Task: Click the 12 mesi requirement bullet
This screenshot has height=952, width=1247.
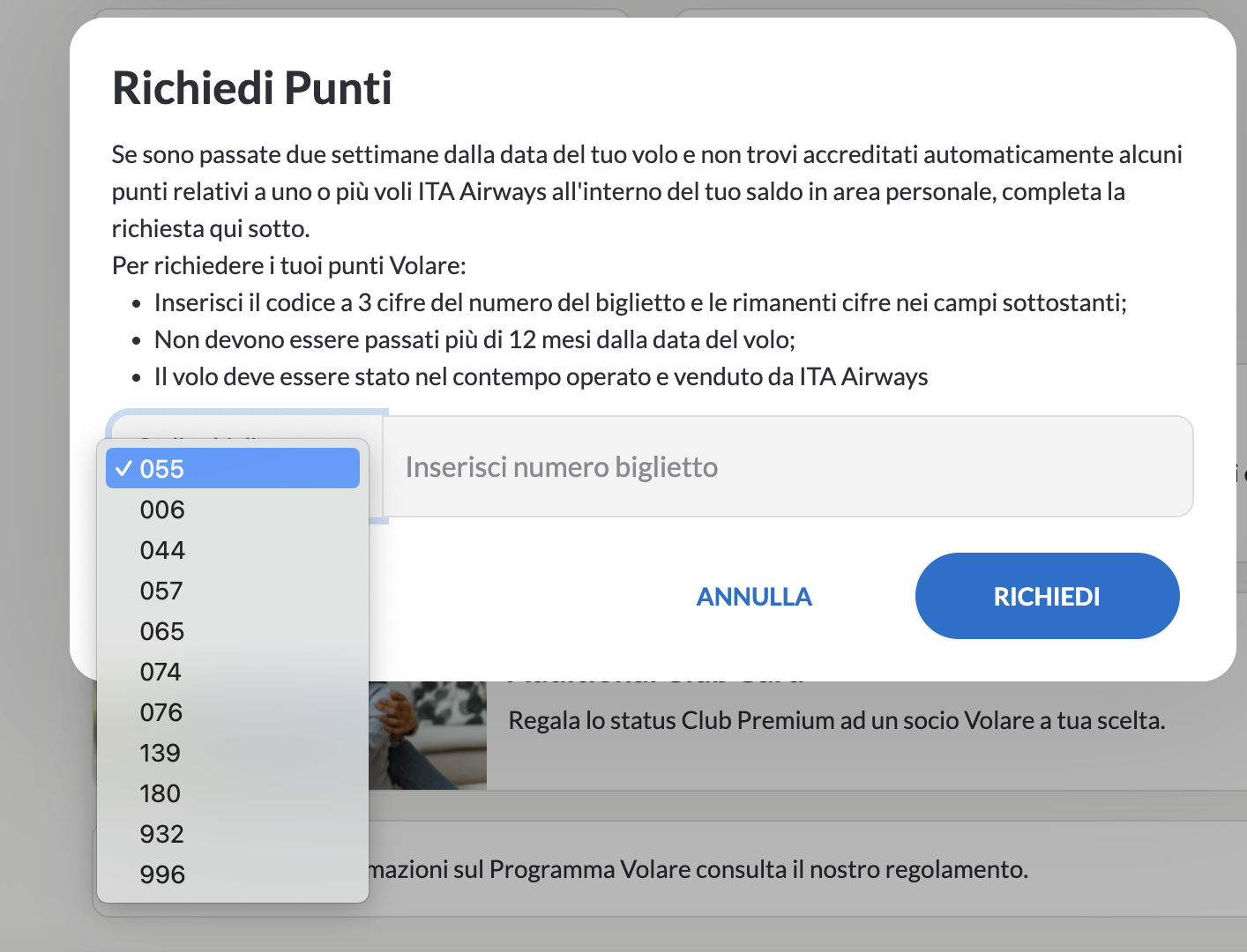Action: click(x=474, y=340)
